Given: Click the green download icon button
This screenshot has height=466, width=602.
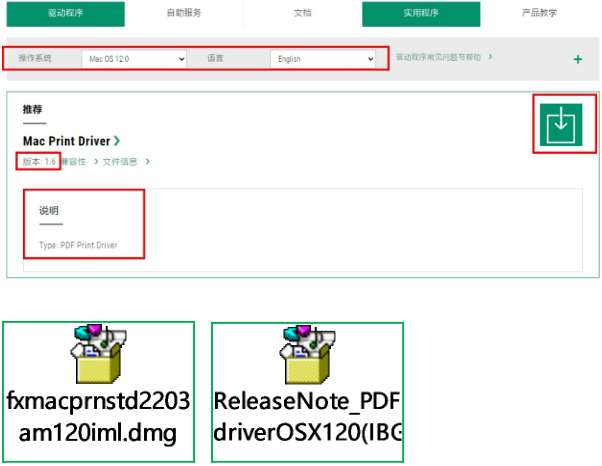Looking at the screenshot, I should 561,125.
